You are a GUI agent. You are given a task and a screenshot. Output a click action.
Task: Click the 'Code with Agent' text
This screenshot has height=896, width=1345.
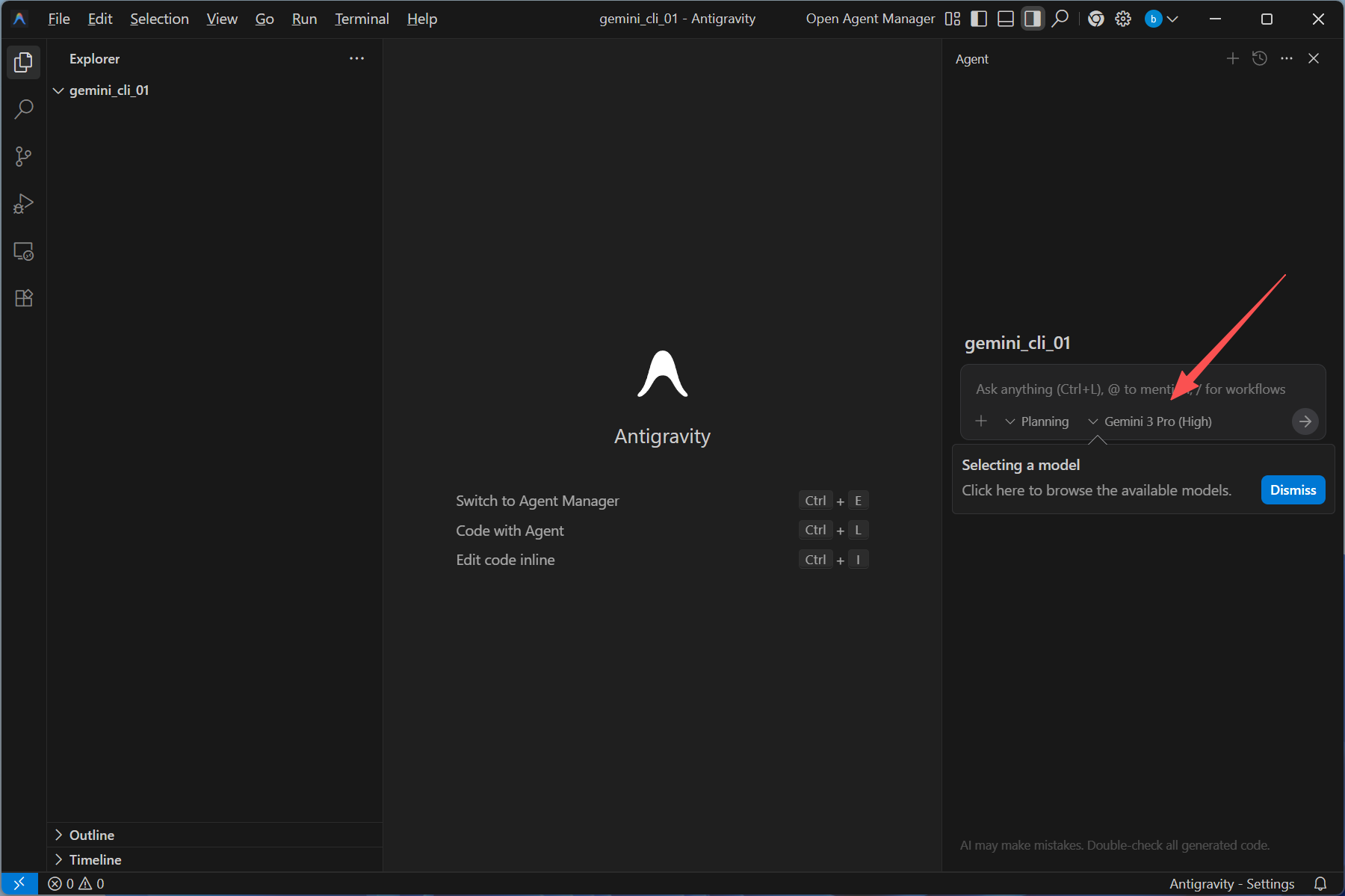(x=510, y=531)
